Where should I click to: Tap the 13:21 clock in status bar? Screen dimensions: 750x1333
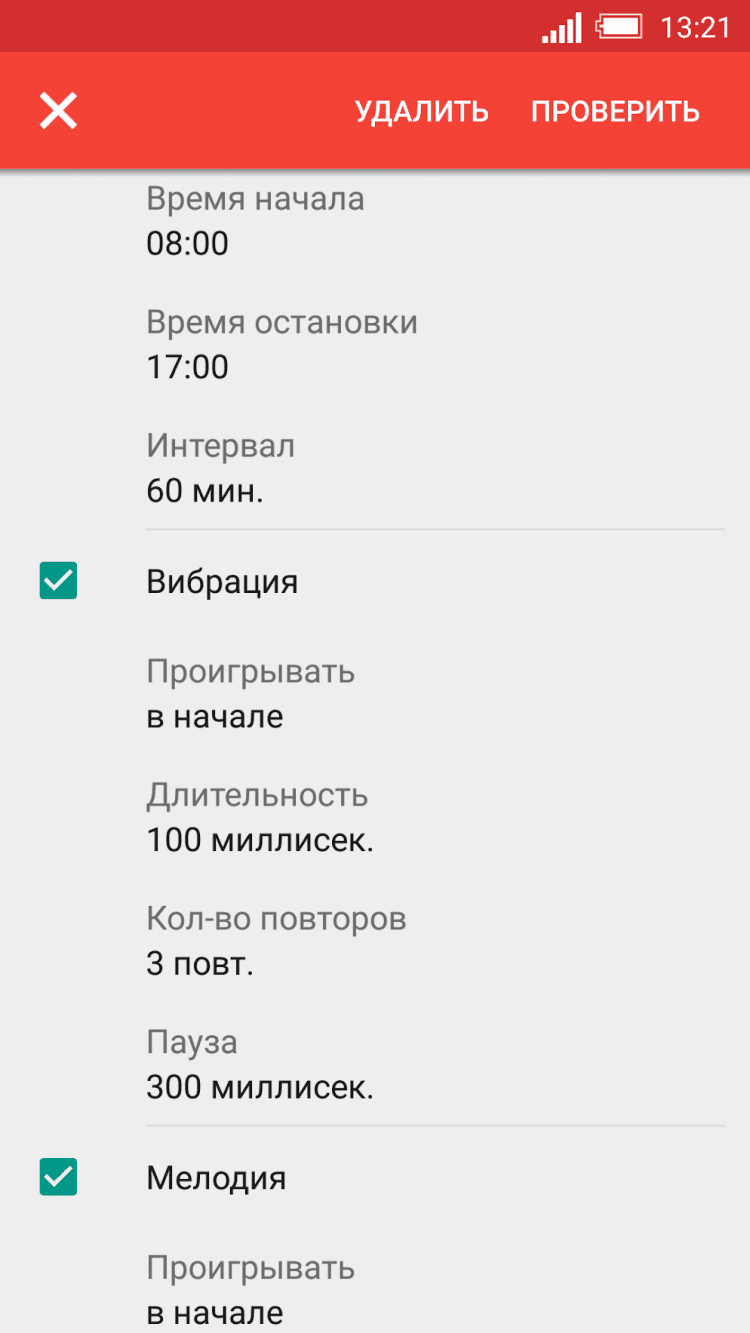[695, 28]
